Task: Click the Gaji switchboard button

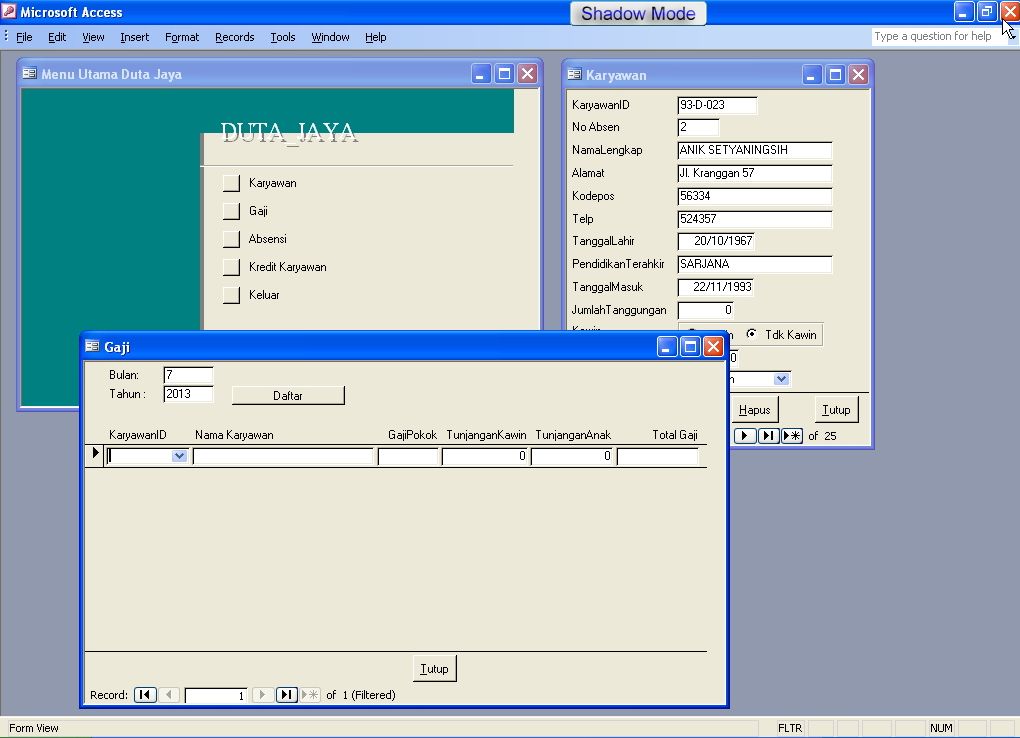Action: click(231, 211)
